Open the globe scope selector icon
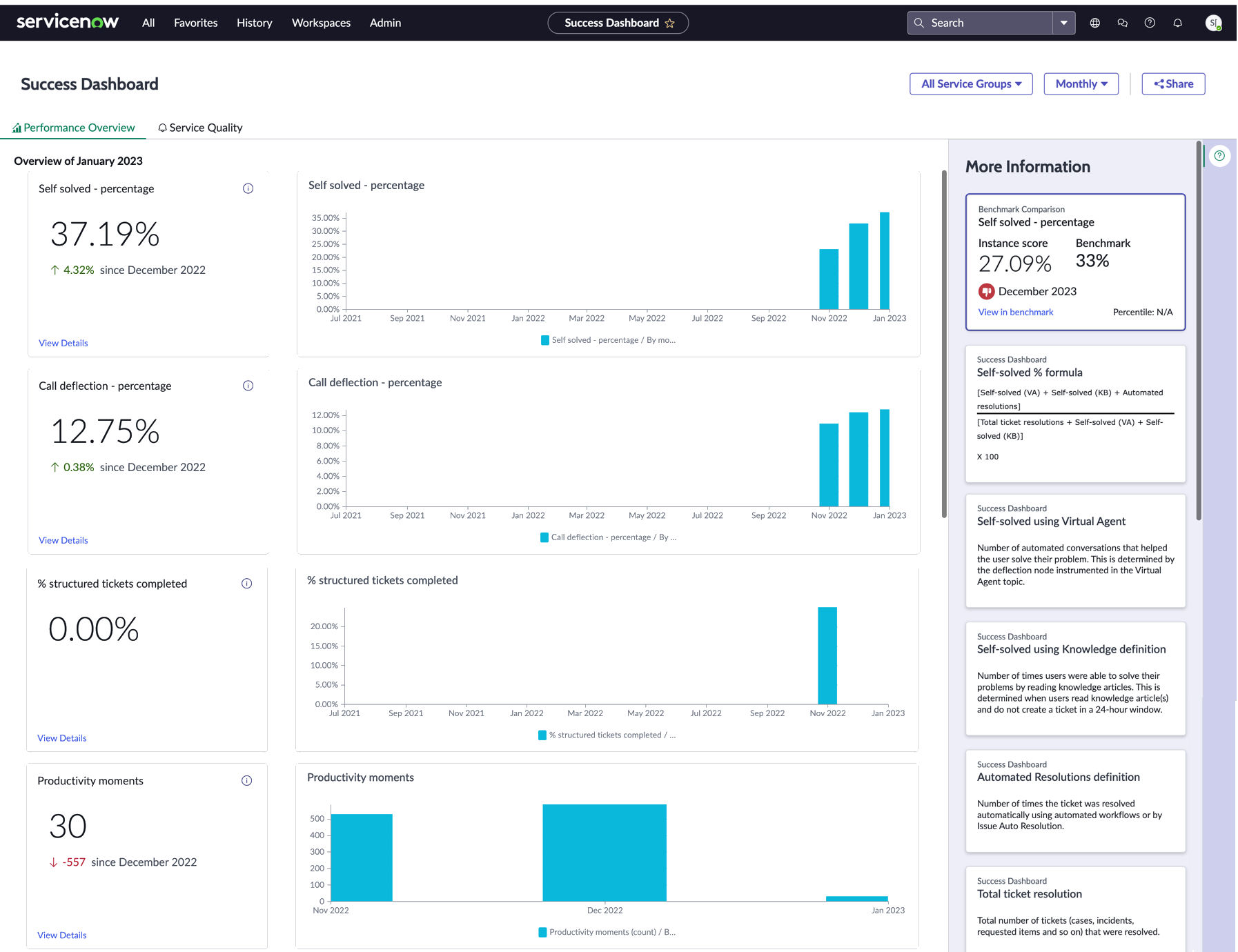Viewport: 1238px width, 952px height. [x=1094, y=23]
